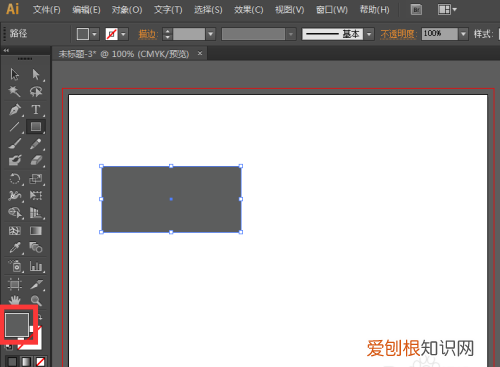Select the Perspective Grid tool
Screen dimensions: 500x367
(36, 212)
